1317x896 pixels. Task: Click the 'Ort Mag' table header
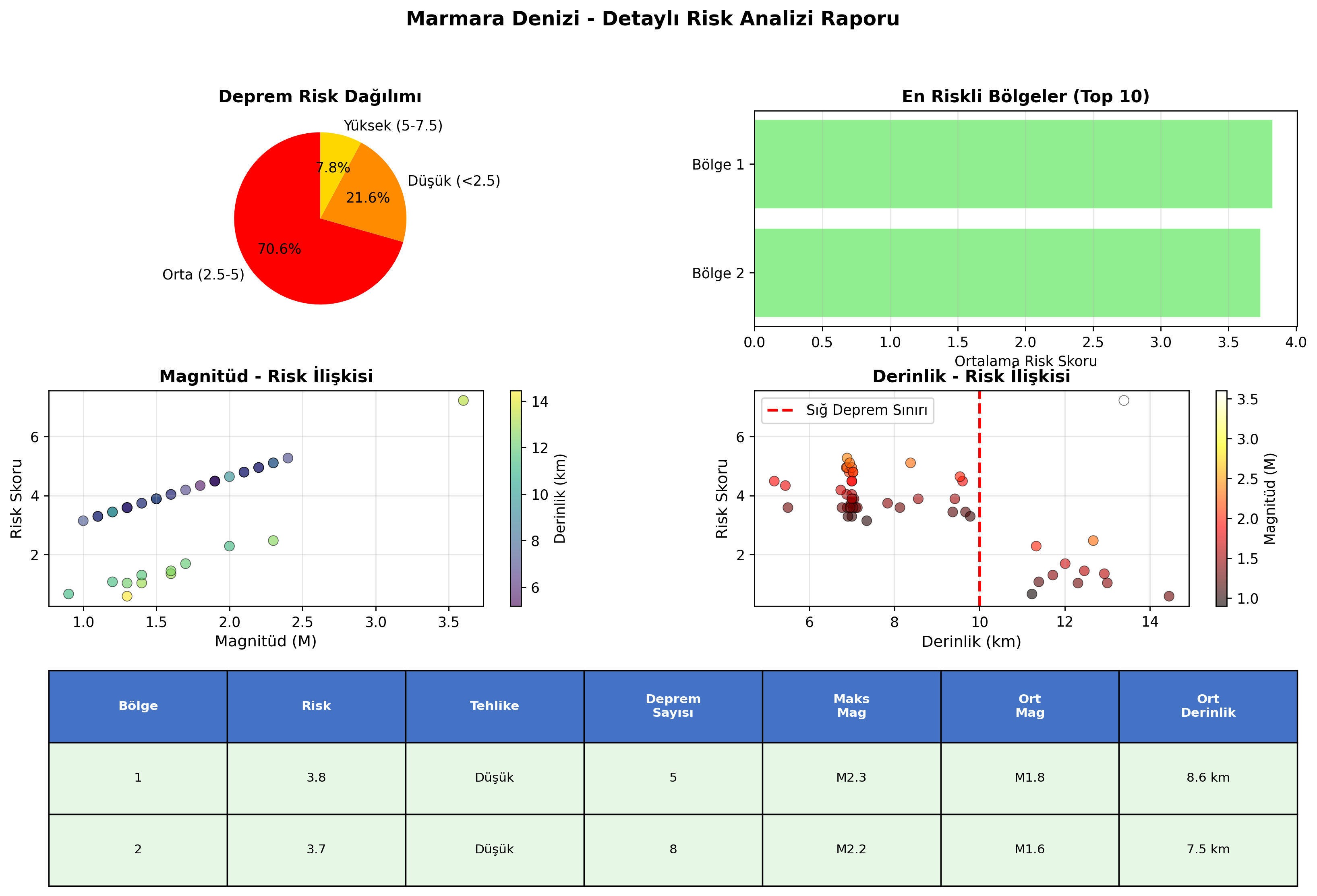(x=1030, y=706)
